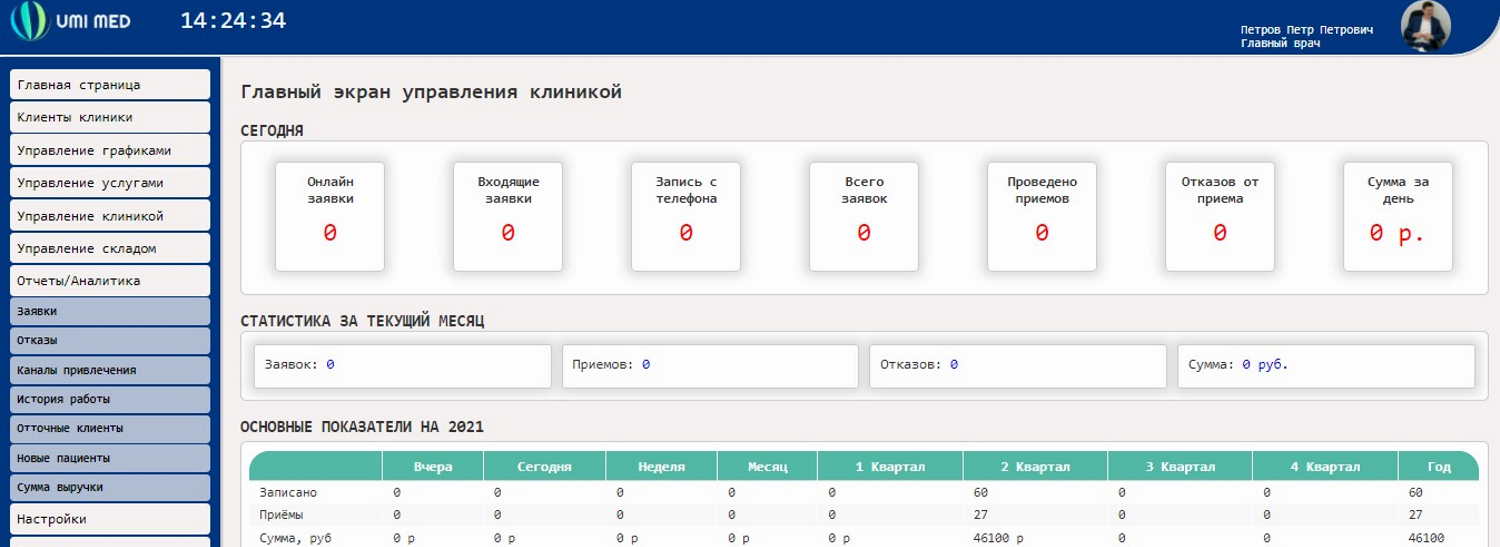Open Отточные клиенты report
The width and height of the screenshot is (1500, 547).
110,428
